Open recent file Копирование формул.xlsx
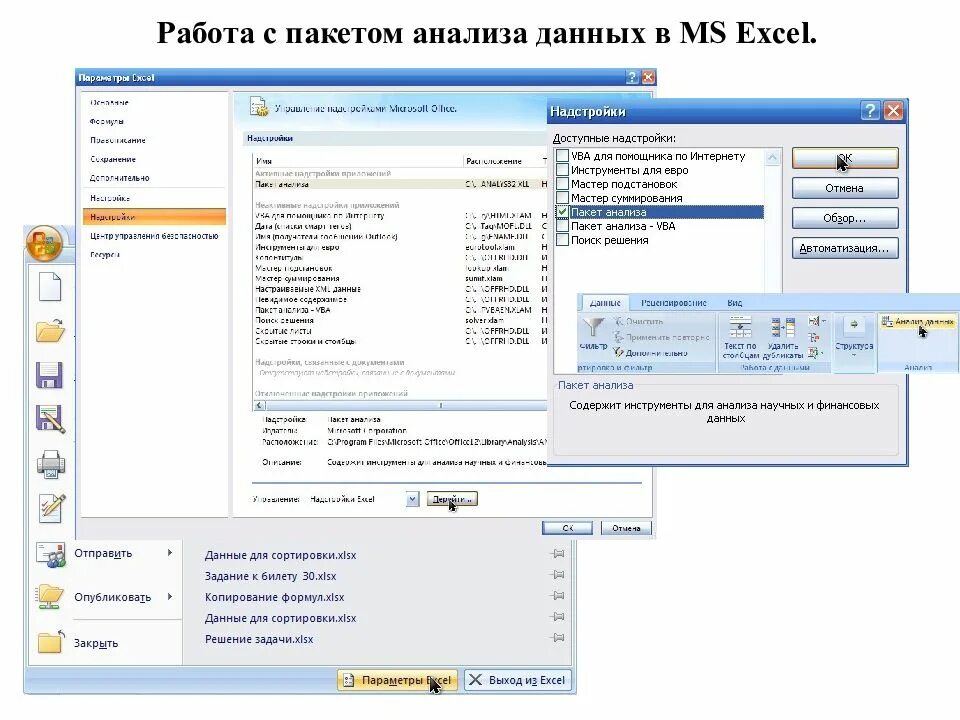Image resolution: width=960 pixels, height=720 pixels. (x=274, y=597)
